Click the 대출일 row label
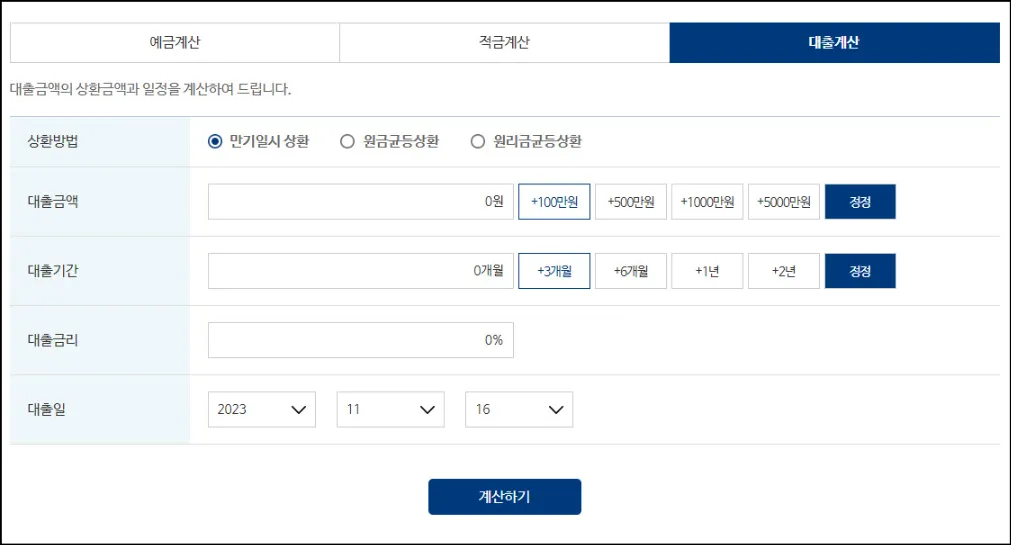Viewport: 1011px width, 545px height. click(x=46, y=409)
